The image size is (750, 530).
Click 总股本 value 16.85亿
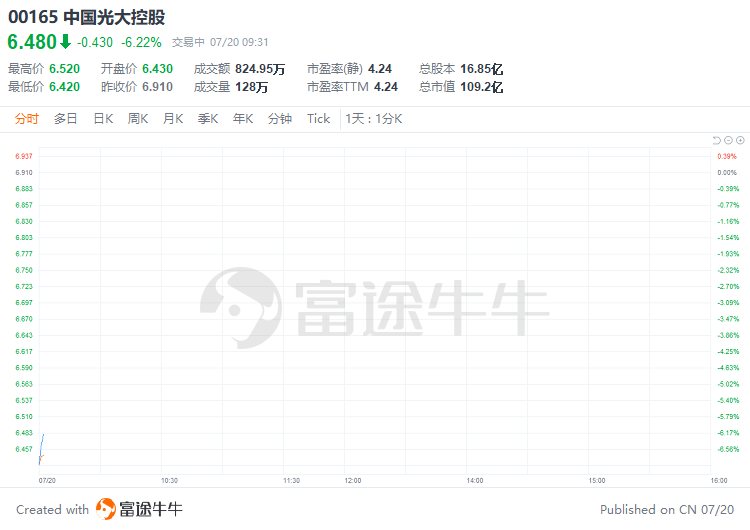[x=481, y=69]
